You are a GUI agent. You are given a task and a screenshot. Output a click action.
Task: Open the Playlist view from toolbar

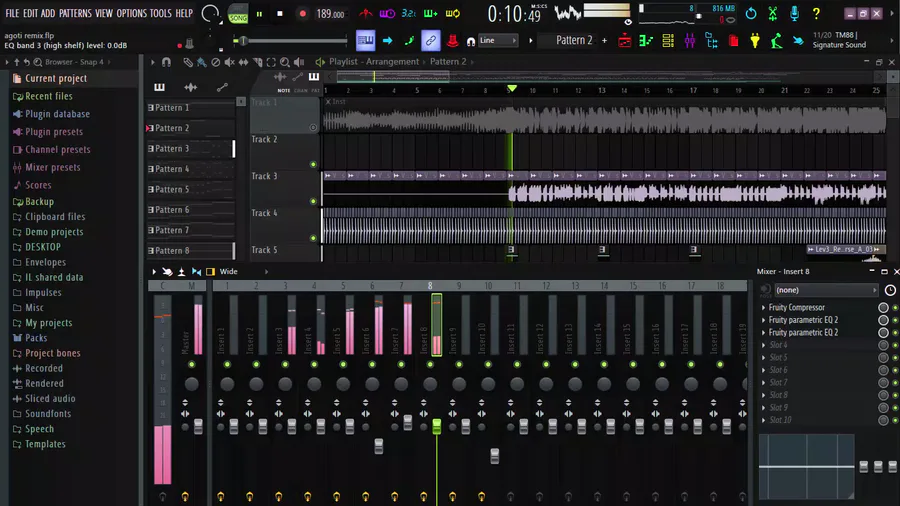click(x=624, y=41)
